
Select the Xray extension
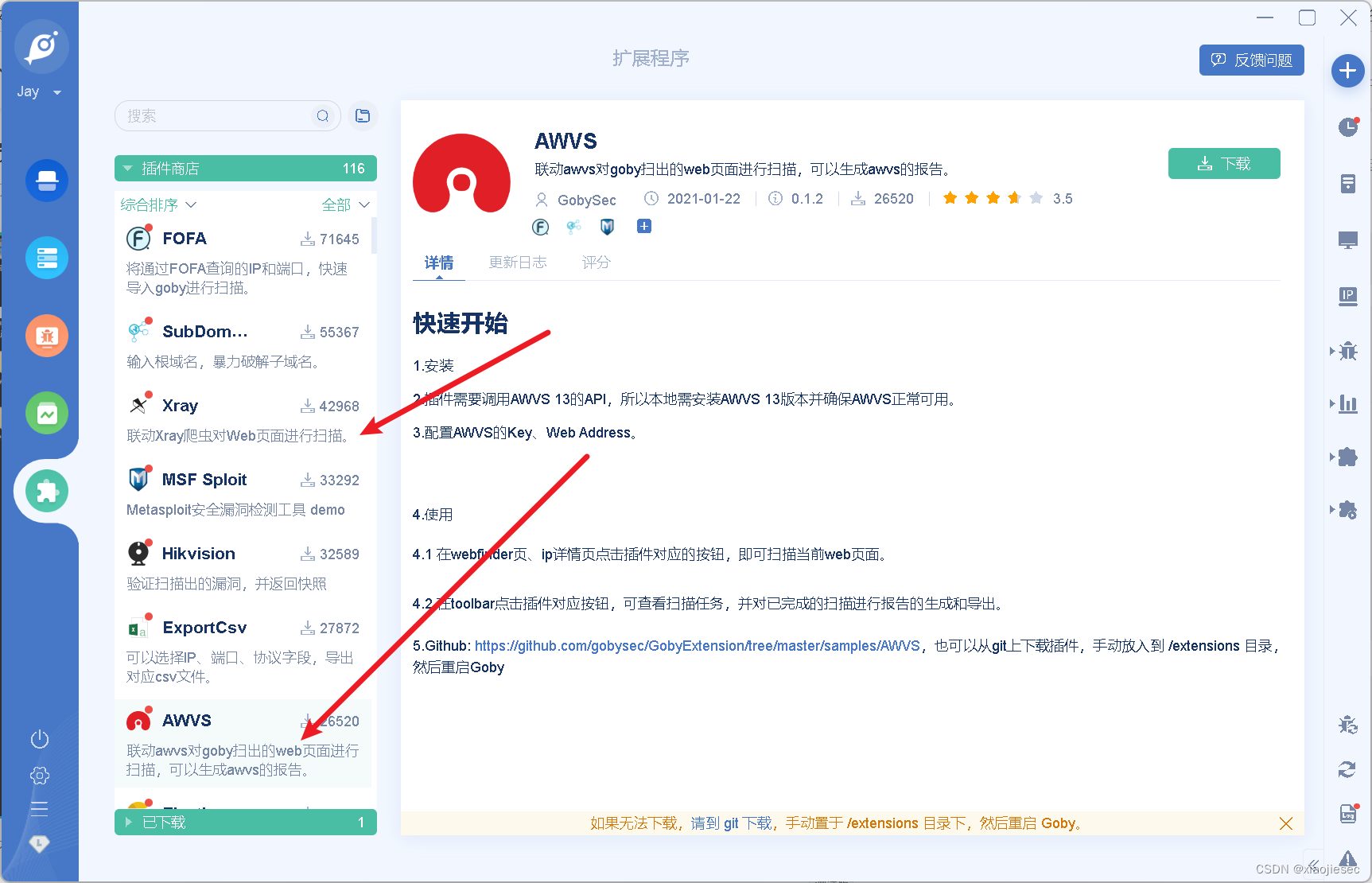click(x=243, y=418)
